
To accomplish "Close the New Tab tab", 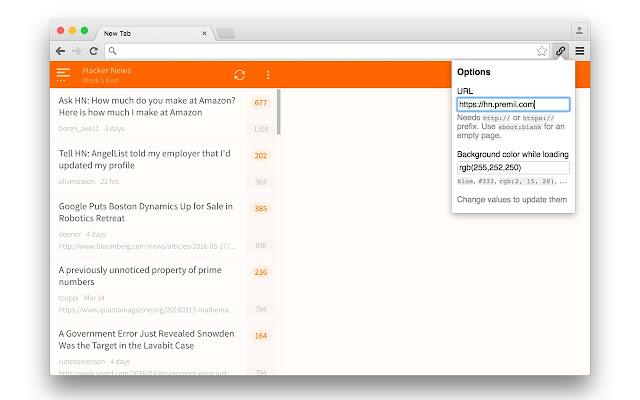I will click(204, 33).
